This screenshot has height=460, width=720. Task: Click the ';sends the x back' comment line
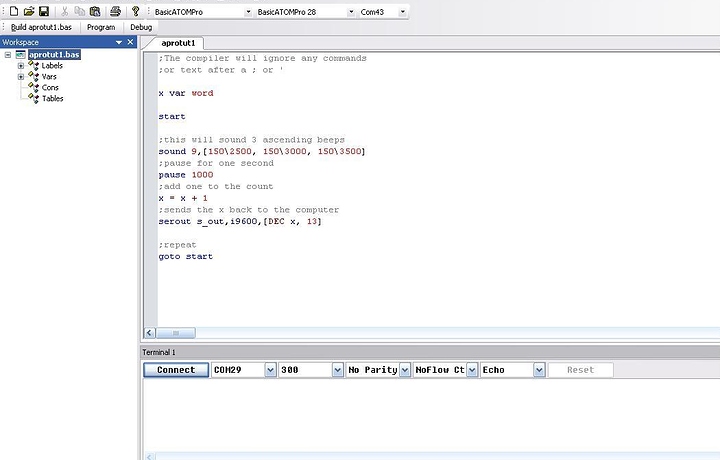coord(249,210)
